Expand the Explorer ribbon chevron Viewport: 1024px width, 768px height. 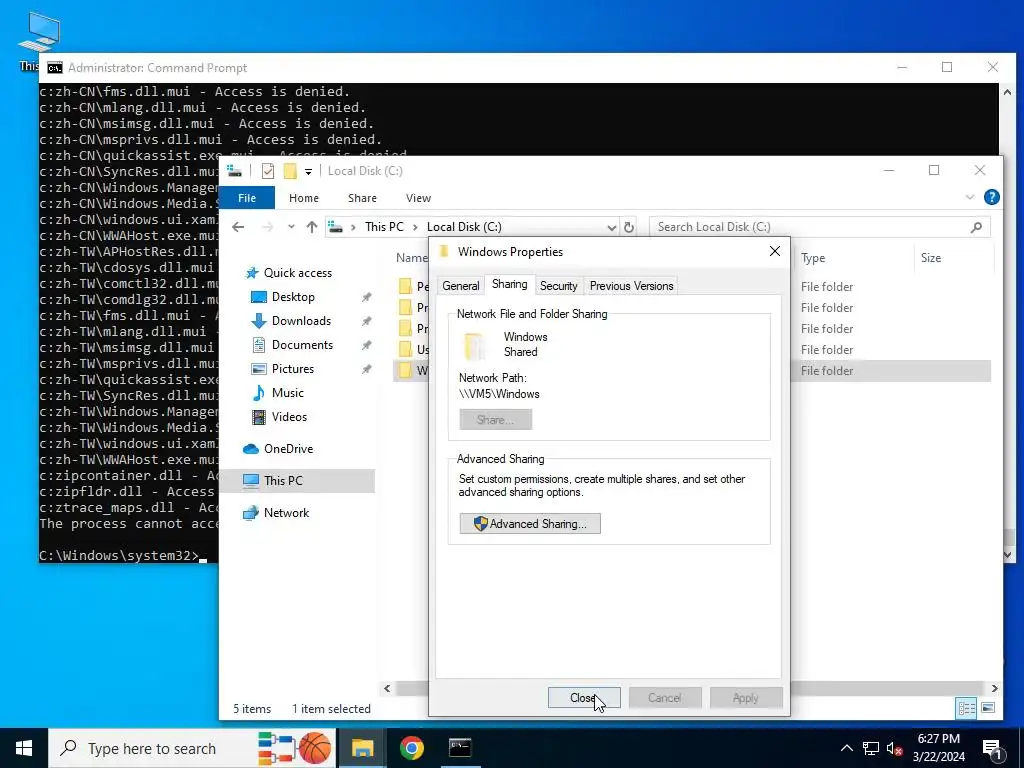point(969,197)
